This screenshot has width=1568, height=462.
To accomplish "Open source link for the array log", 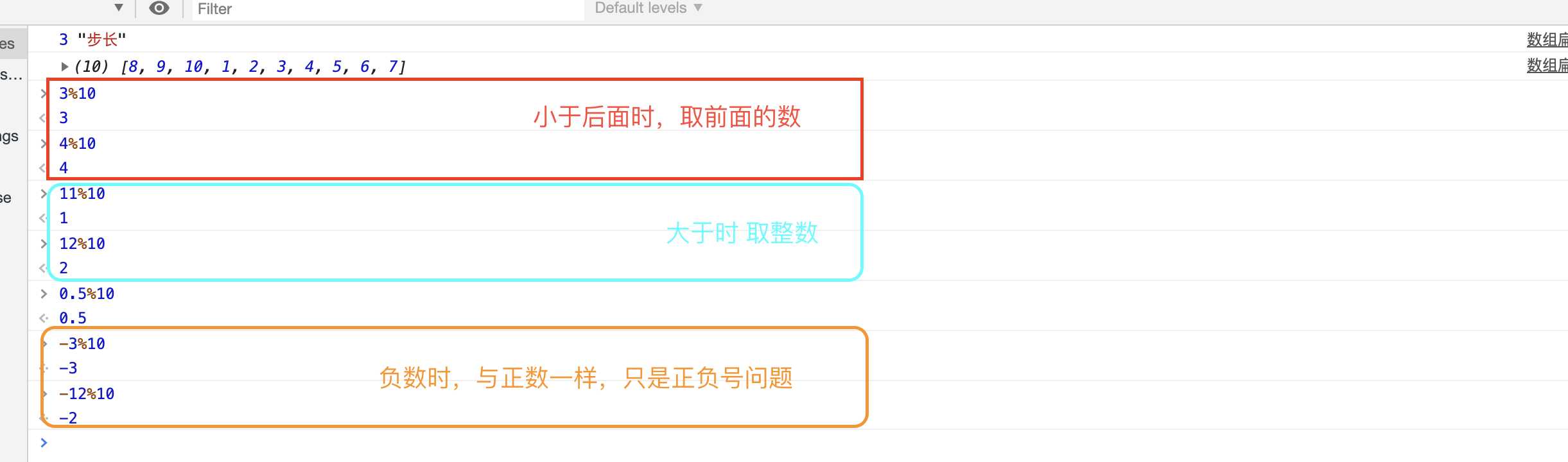I will [x=1547, y=65].
